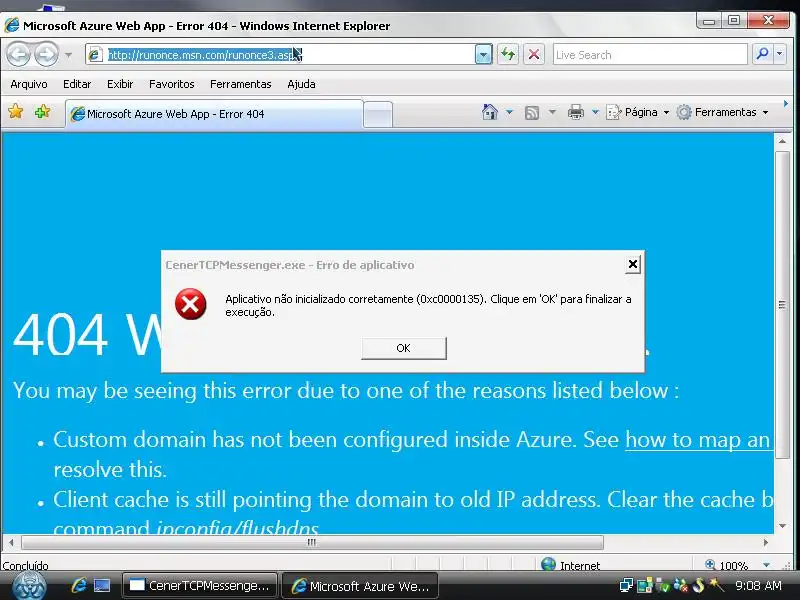Click the Back navigation arrow
Image resolution: width=800 pixels, height=600 pixels.
[x=19, y=54]
